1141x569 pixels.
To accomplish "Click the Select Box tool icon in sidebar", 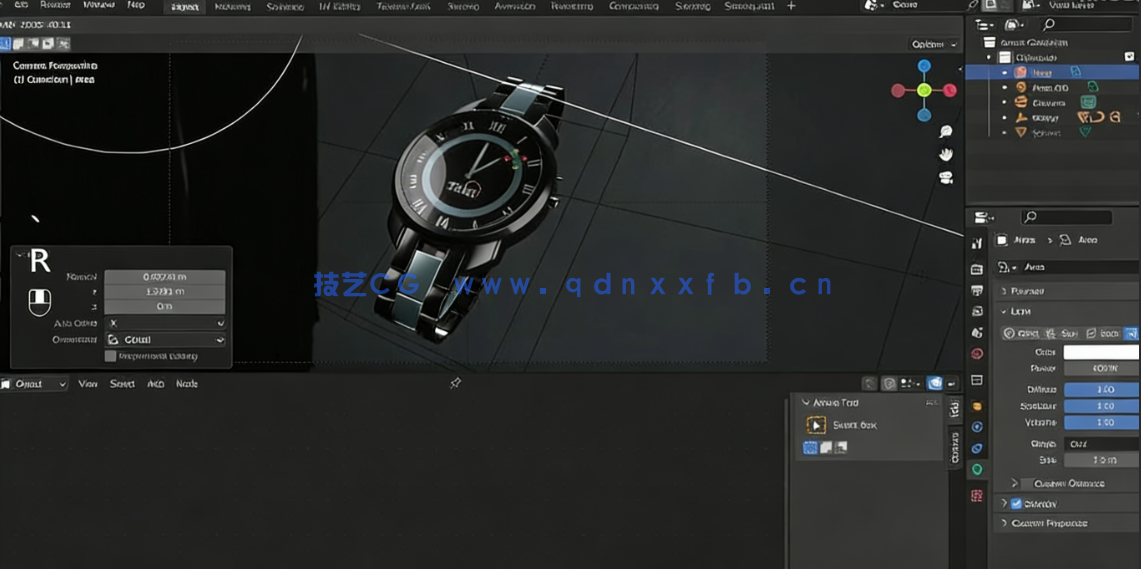I will [x=816, y=425].
